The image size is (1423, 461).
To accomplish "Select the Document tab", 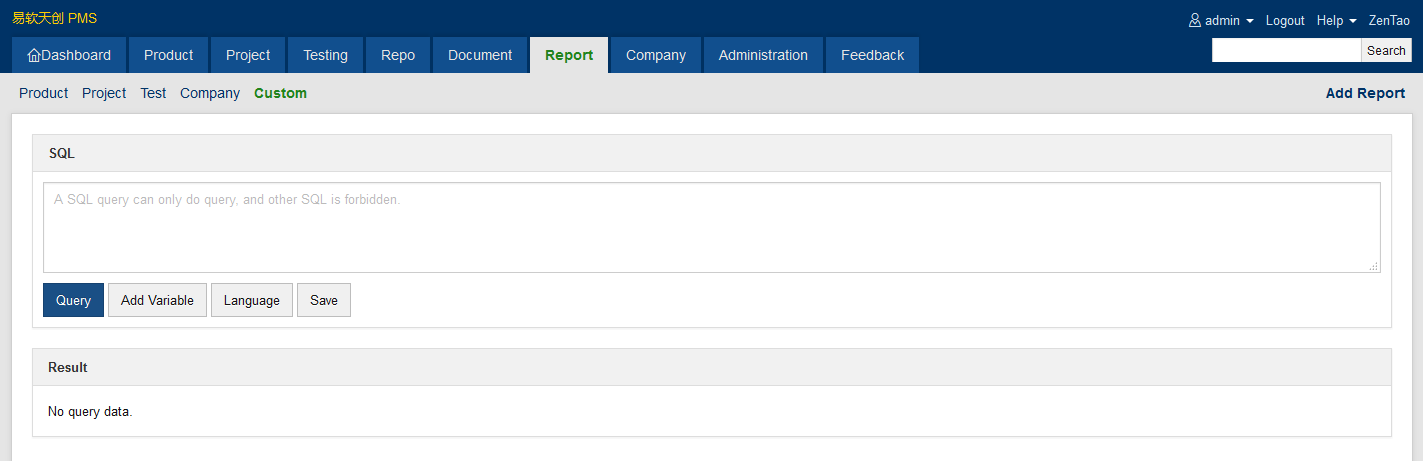I will 480,56.
